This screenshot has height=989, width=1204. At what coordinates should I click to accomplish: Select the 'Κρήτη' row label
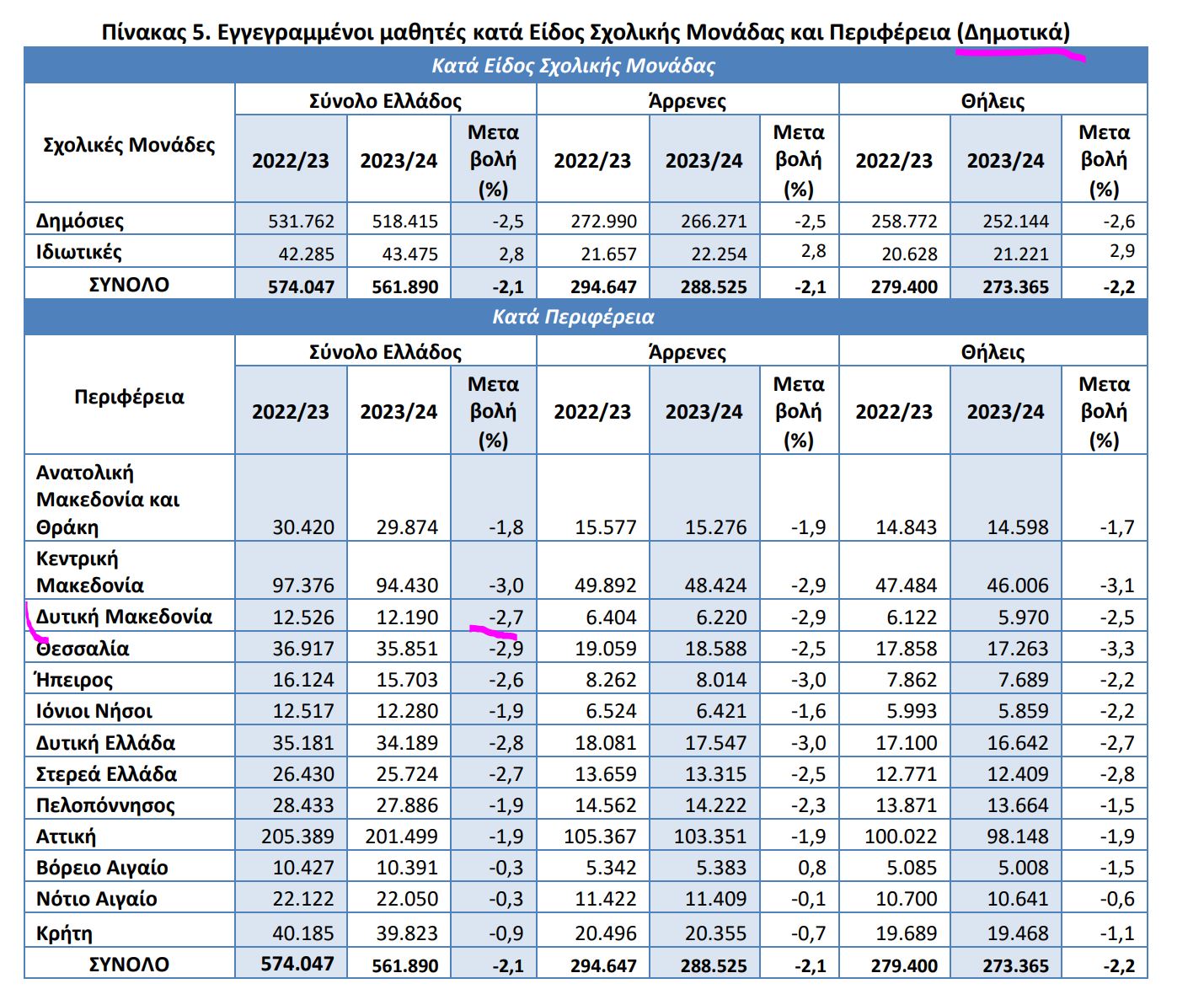click(64, 933)
